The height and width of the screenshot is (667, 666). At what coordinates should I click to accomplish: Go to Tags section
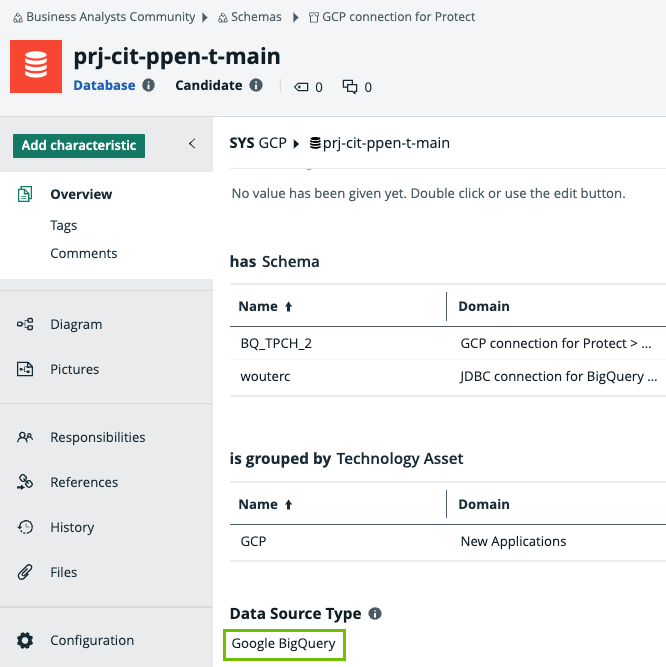64,225
